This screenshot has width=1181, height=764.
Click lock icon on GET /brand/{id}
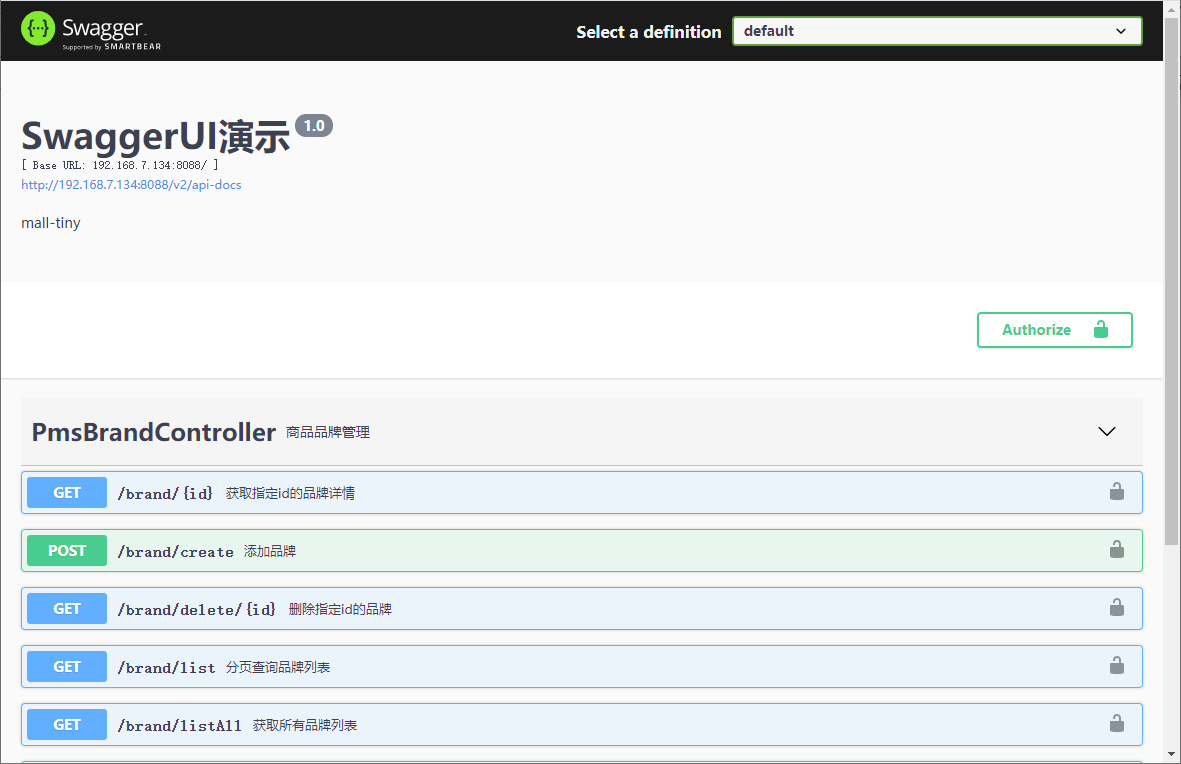pos(1116,492)
